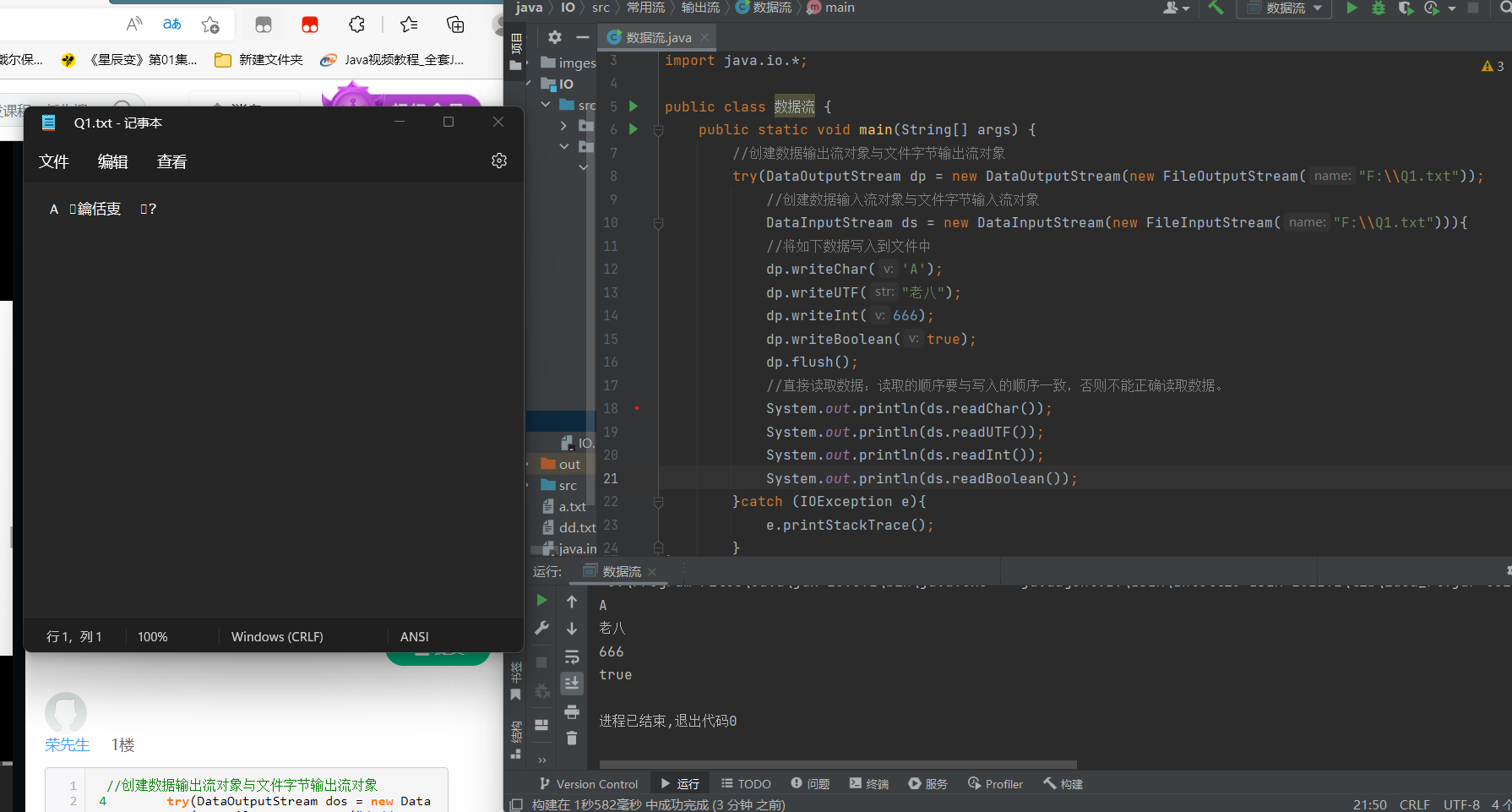Click the tool windows toggle icon in status bar
Image resolution: width=1512 pixels, height=812 pixels.
(x=517, y=804)
